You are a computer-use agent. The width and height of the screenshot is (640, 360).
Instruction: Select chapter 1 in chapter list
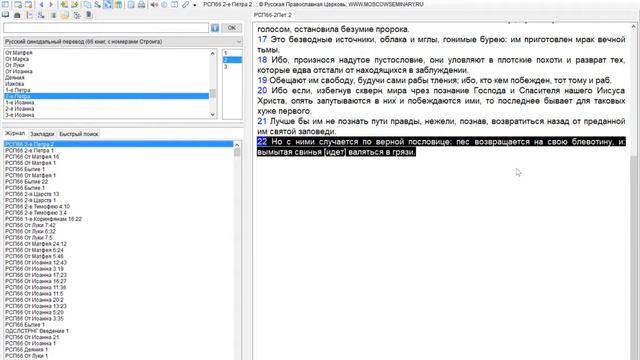click(x=232, y=53)
